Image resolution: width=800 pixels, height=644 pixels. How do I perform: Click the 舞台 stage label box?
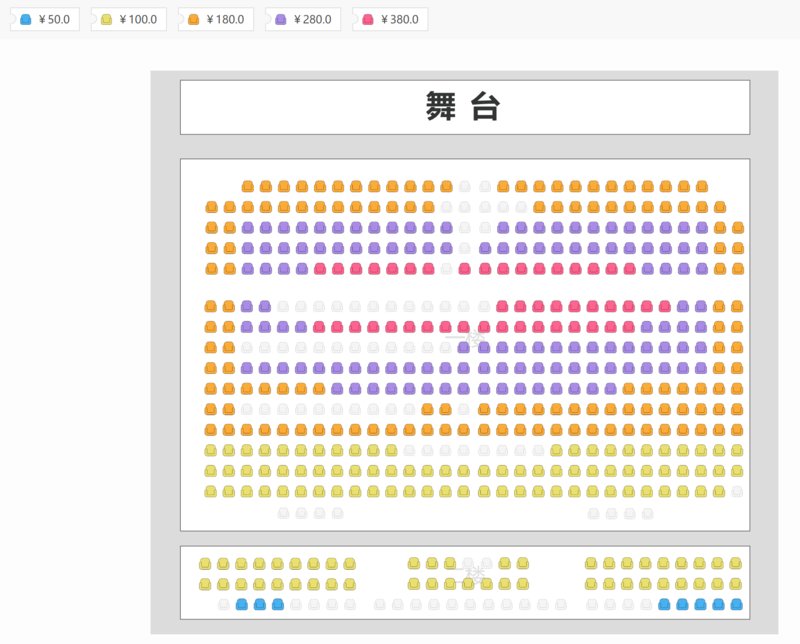click(464, 107)
